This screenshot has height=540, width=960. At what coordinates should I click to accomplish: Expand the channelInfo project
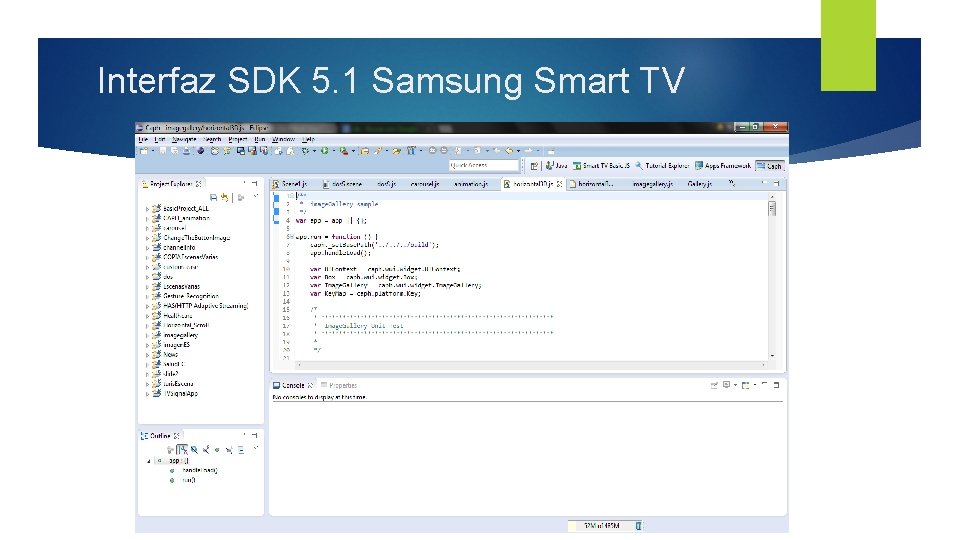click(x=147, y=248)
